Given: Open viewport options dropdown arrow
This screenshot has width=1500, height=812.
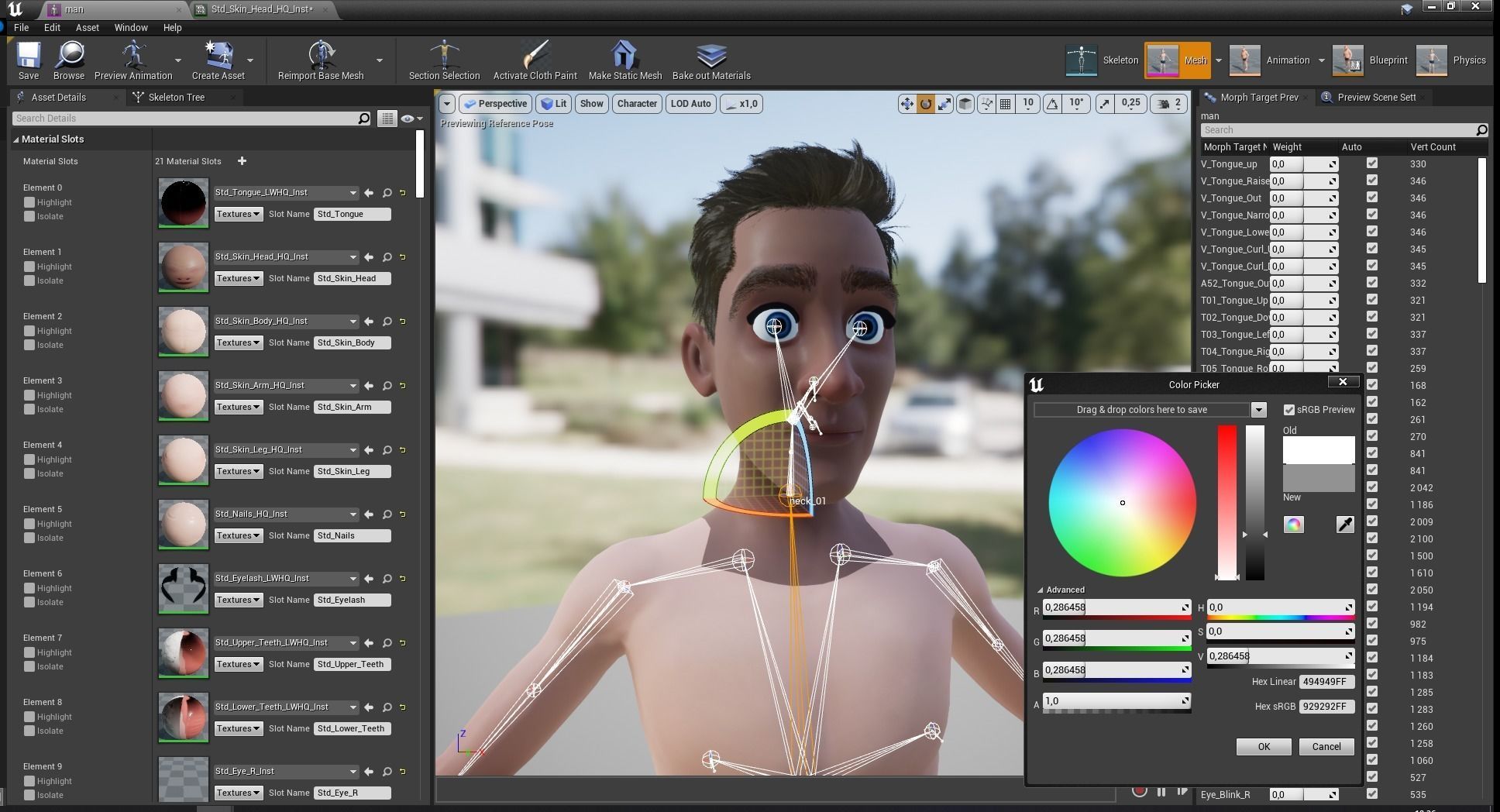Looking at the screenshot, I should coord(446,104).
